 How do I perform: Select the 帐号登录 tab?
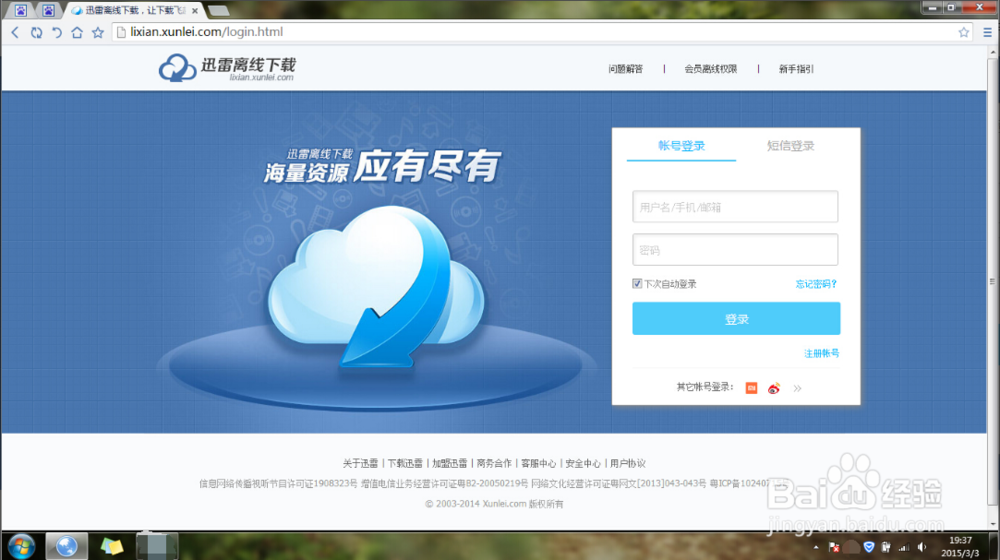[681, 146]
